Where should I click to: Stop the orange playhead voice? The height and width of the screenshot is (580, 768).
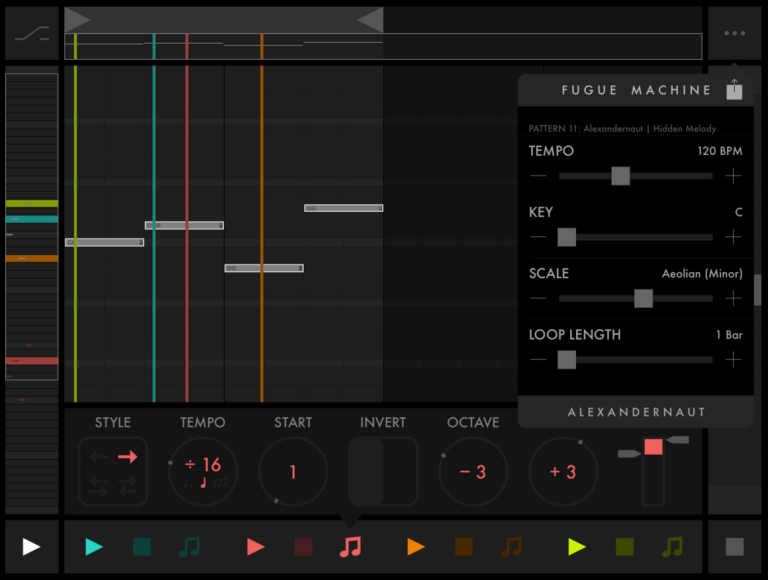[463, 547]
